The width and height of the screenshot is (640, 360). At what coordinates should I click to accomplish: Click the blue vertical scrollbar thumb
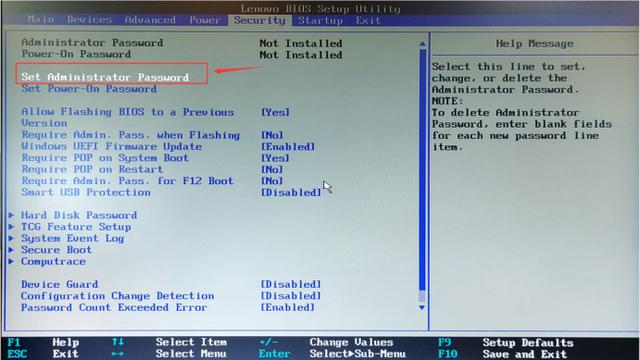coord(422,169)
